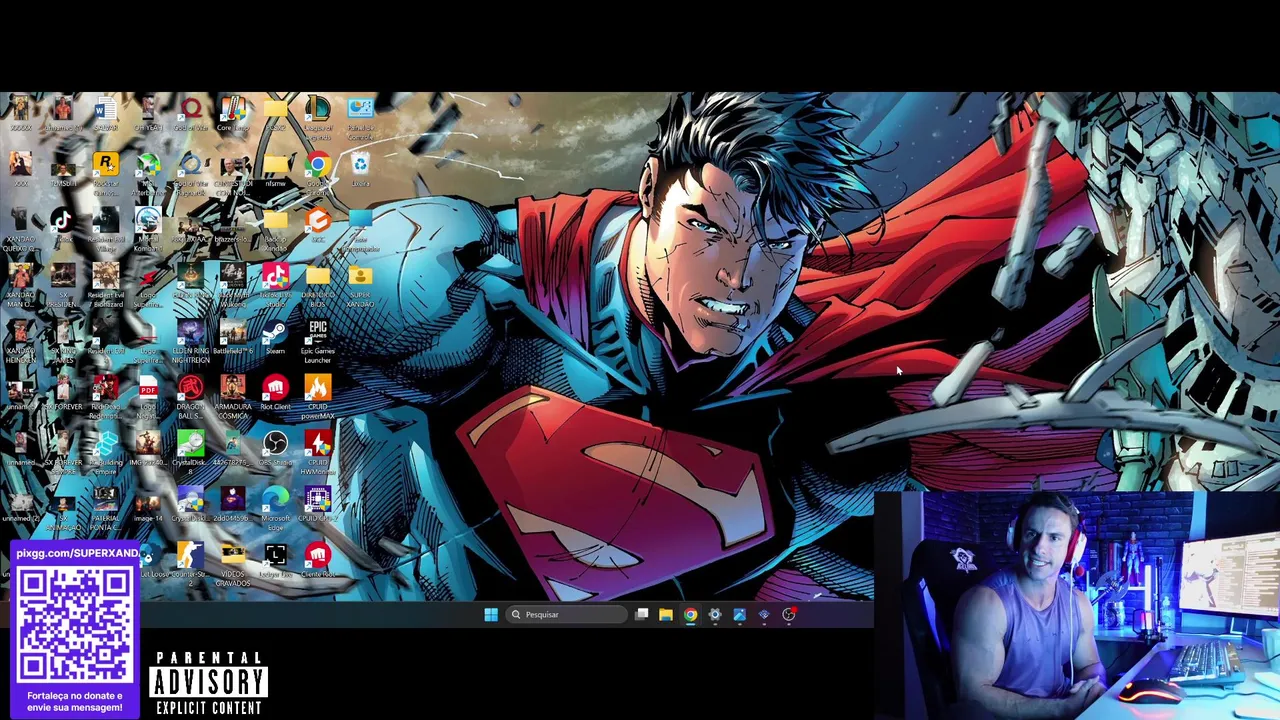Select the Black Myth Wukong shortcut
This screenshot has height=720, width=1280.
coord(233,284)
